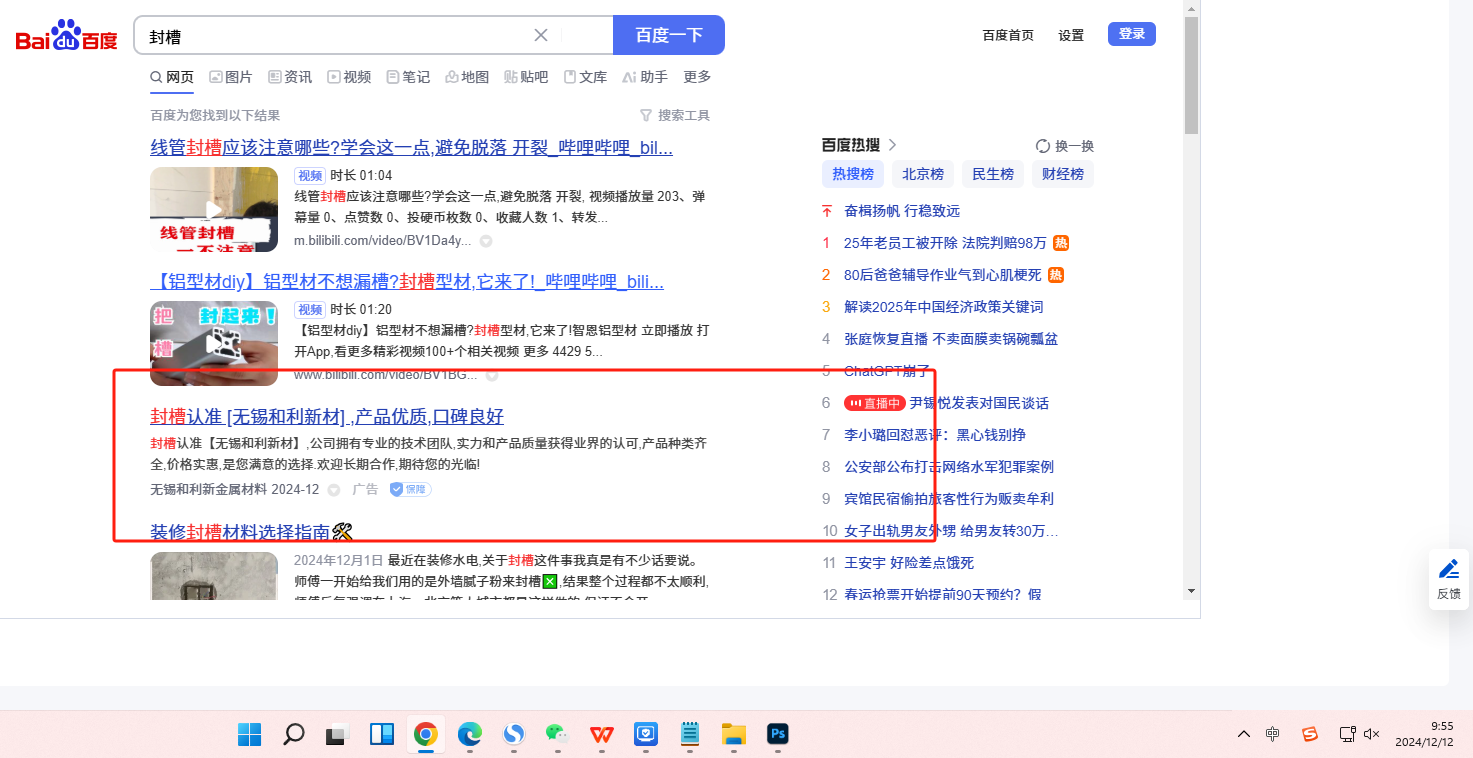Open the 搜索工具 search tools filter

[675, 116]
